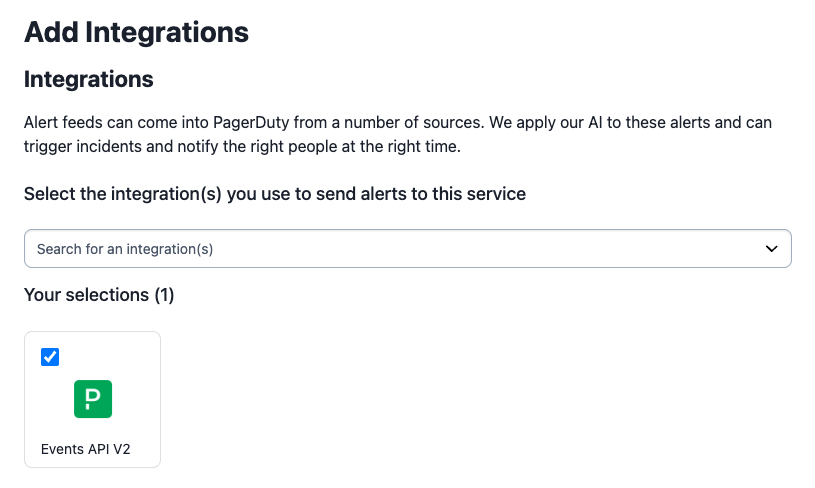This screenshot has width=815, height=488.
Task: Select the "Add Integrations" page heading
Action: click(x=136, y=32)
